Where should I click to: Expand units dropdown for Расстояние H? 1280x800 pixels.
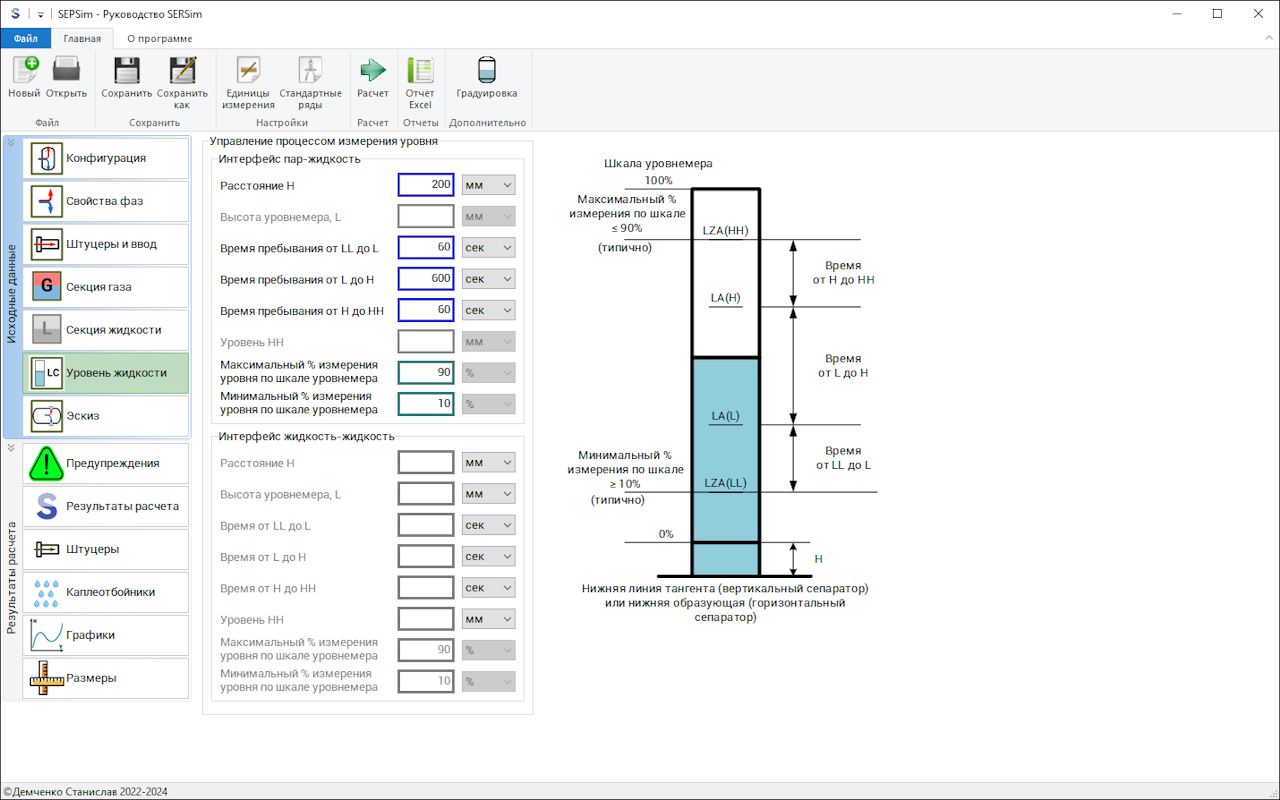click(488, 185)
